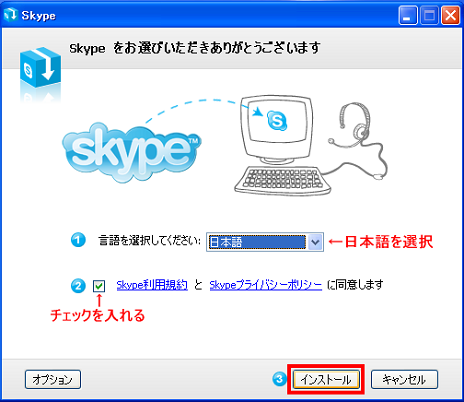Click the Skype title bar logo icon

pos(10,14)
